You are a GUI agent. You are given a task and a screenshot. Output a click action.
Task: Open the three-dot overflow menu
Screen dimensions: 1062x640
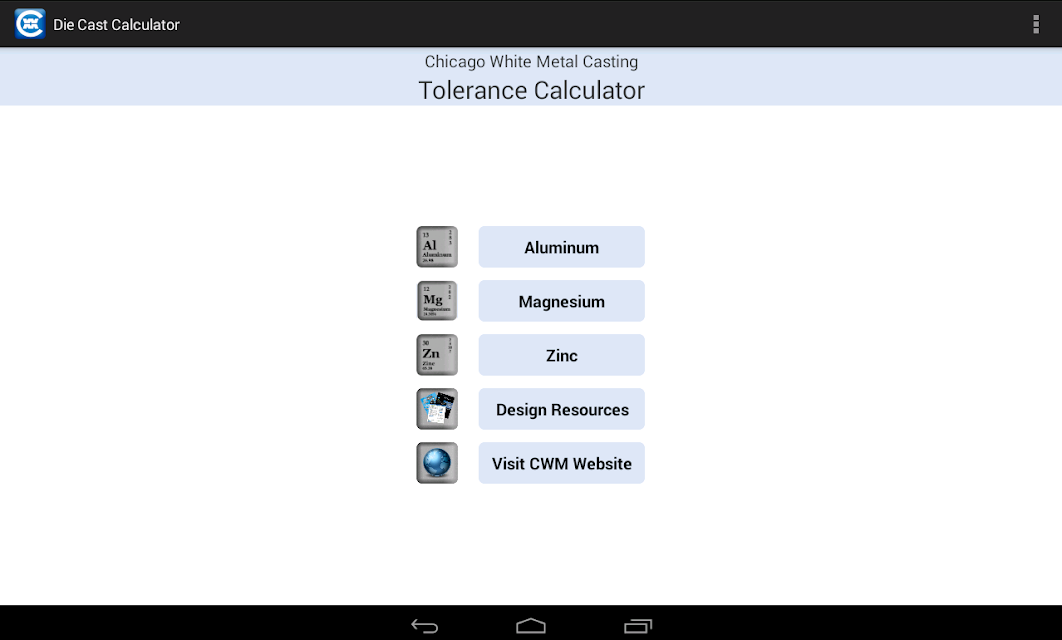(x=1036, y=24)
